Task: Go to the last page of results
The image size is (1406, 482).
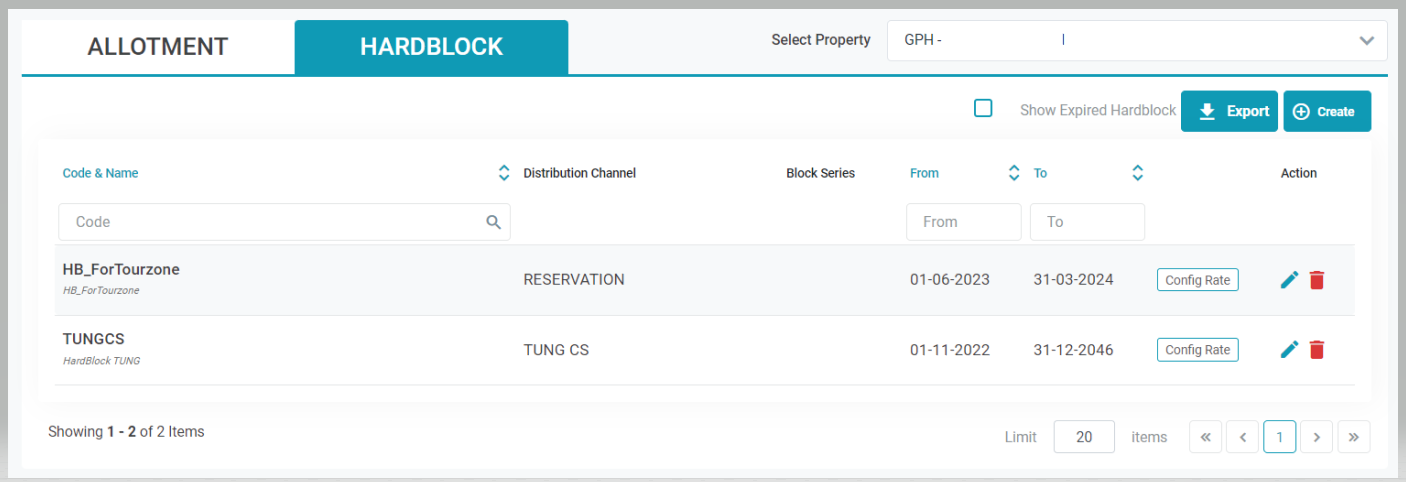Action: click(1353, 437)
